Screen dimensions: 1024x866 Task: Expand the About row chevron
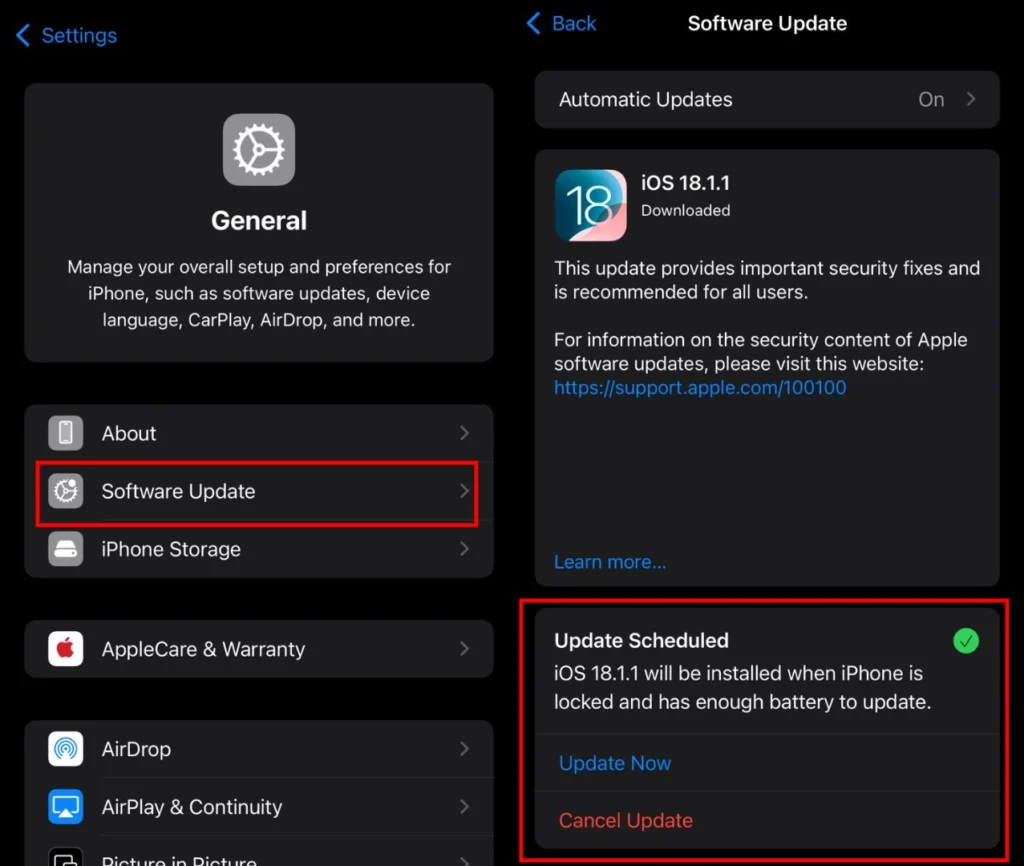(464, 433)
